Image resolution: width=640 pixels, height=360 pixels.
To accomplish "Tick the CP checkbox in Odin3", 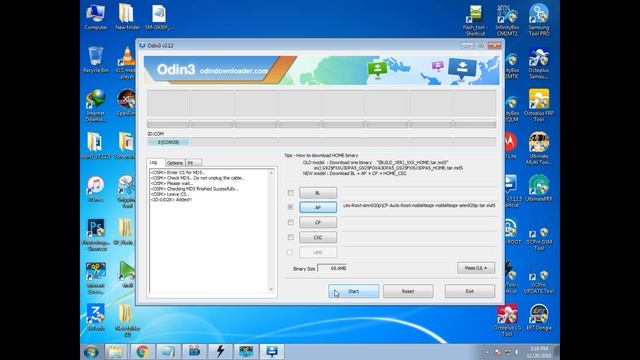I will point(291,222).
